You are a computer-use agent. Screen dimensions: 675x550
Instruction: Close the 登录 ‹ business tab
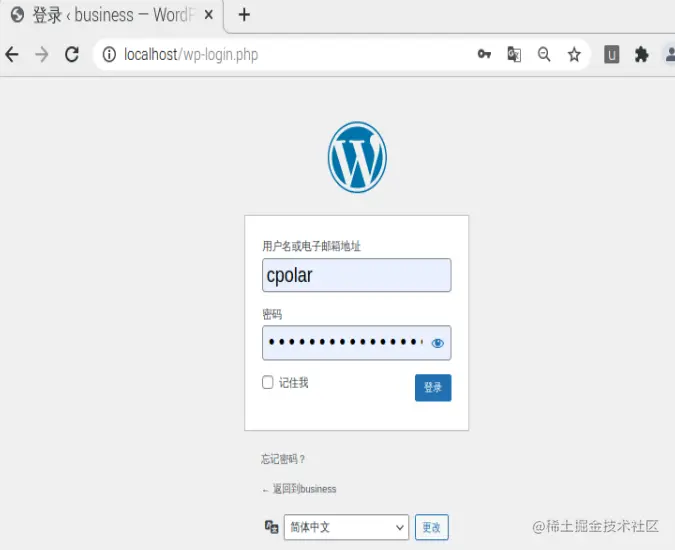tap(209, 15)
